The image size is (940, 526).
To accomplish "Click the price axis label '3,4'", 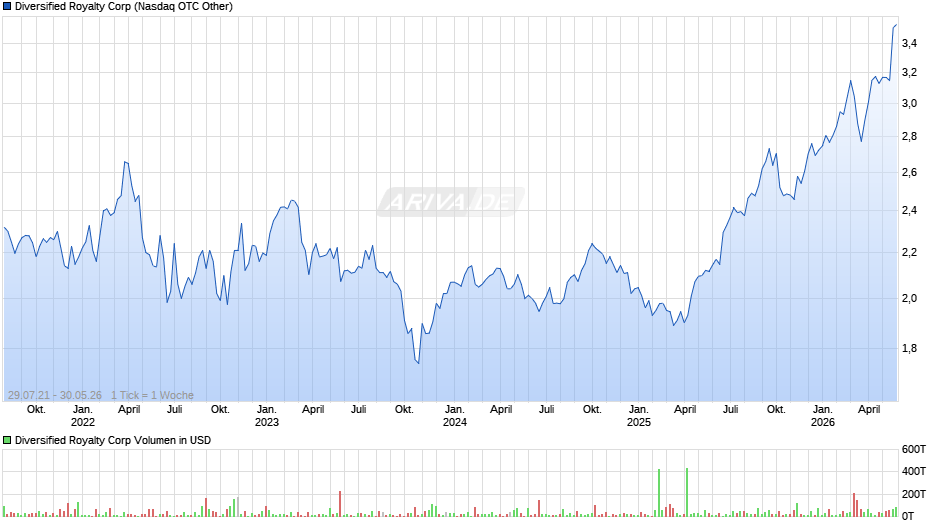I will click(909, 43).
